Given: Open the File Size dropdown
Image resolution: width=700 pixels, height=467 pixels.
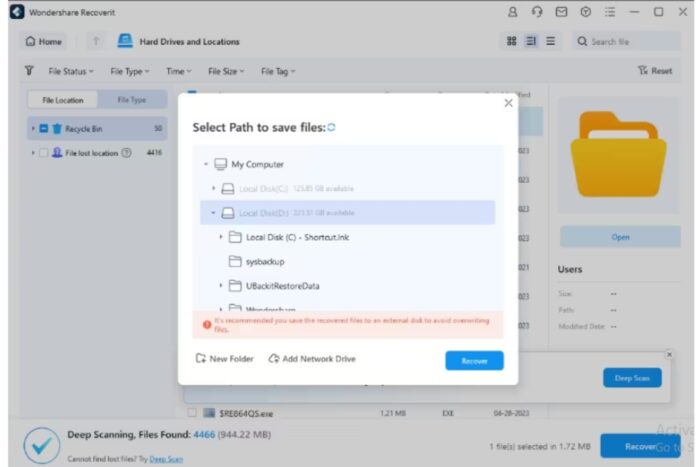Looking at the screenshot, I should point(226,71).
